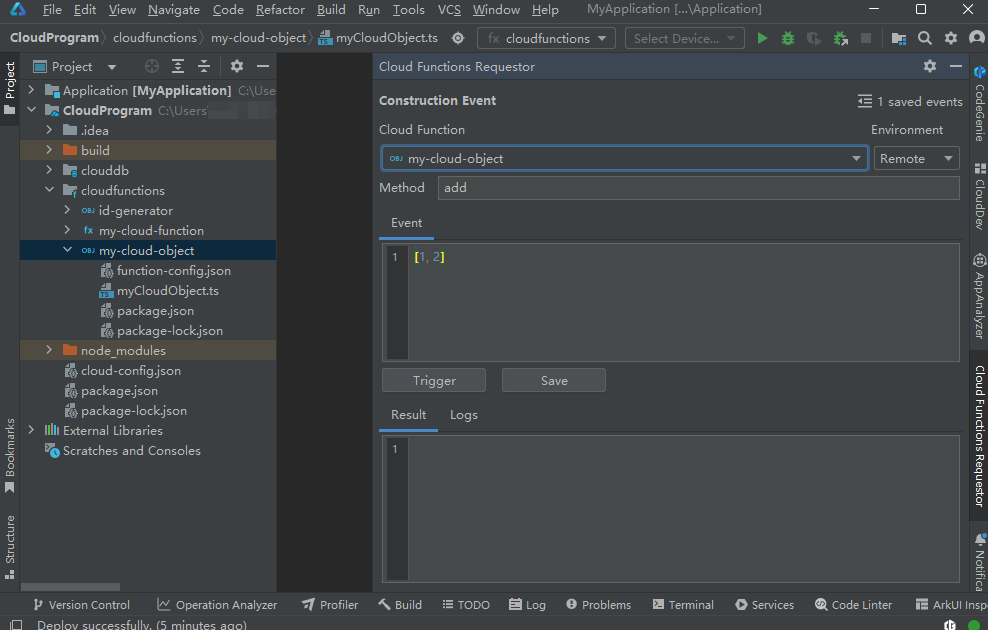Screen dimensions: 988x630
Task: Start debugging with the green bug icon
Action: coord(788,38)
